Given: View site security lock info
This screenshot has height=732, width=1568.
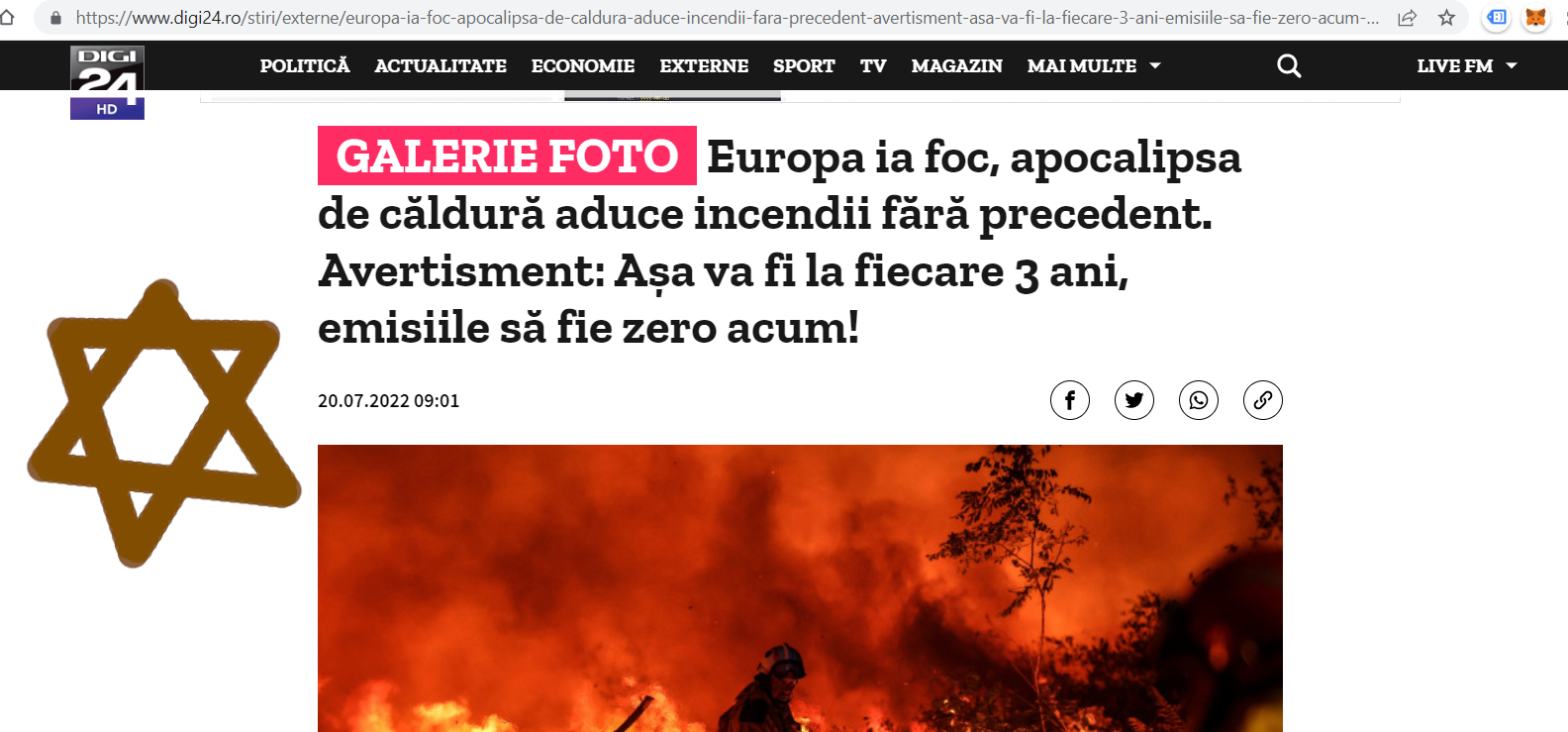Looking at the screenshot, I should (55, 17).
